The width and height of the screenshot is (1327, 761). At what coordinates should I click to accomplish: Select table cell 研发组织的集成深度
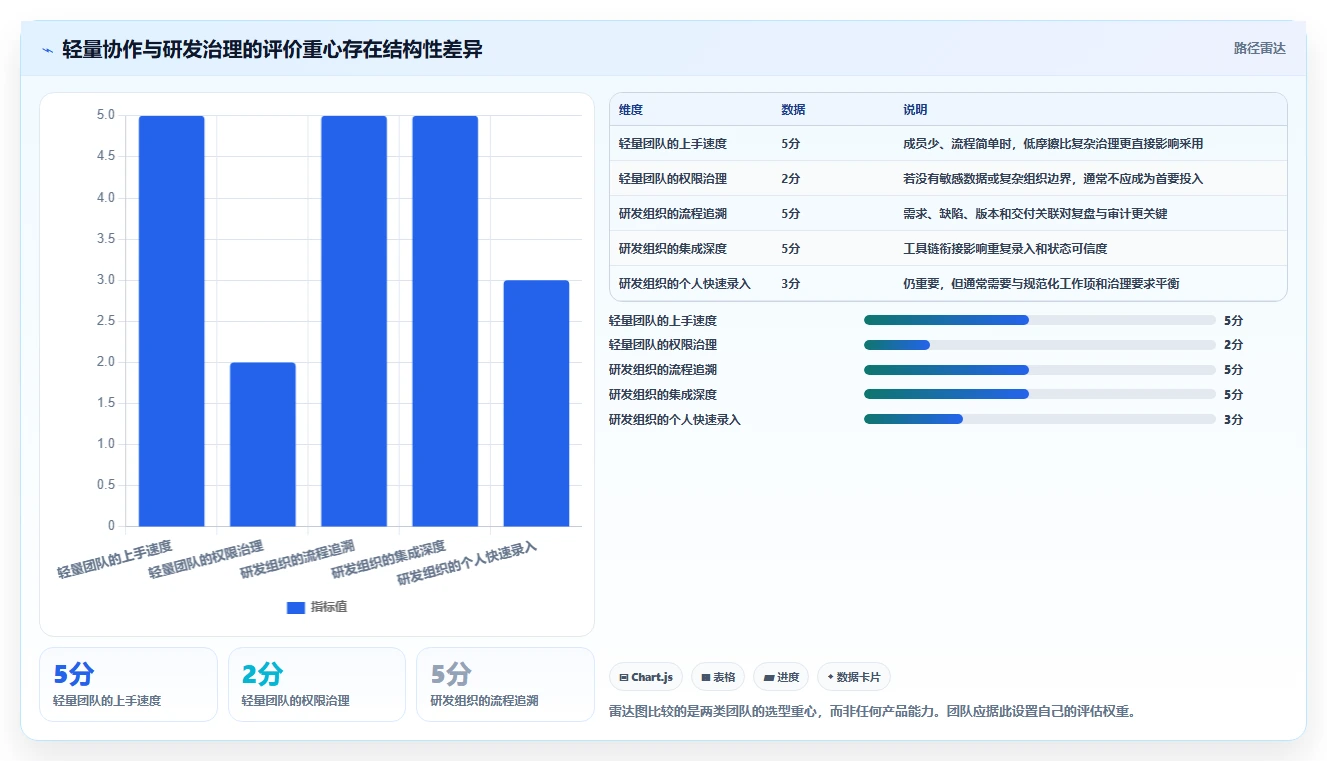[x=673, y=249]
